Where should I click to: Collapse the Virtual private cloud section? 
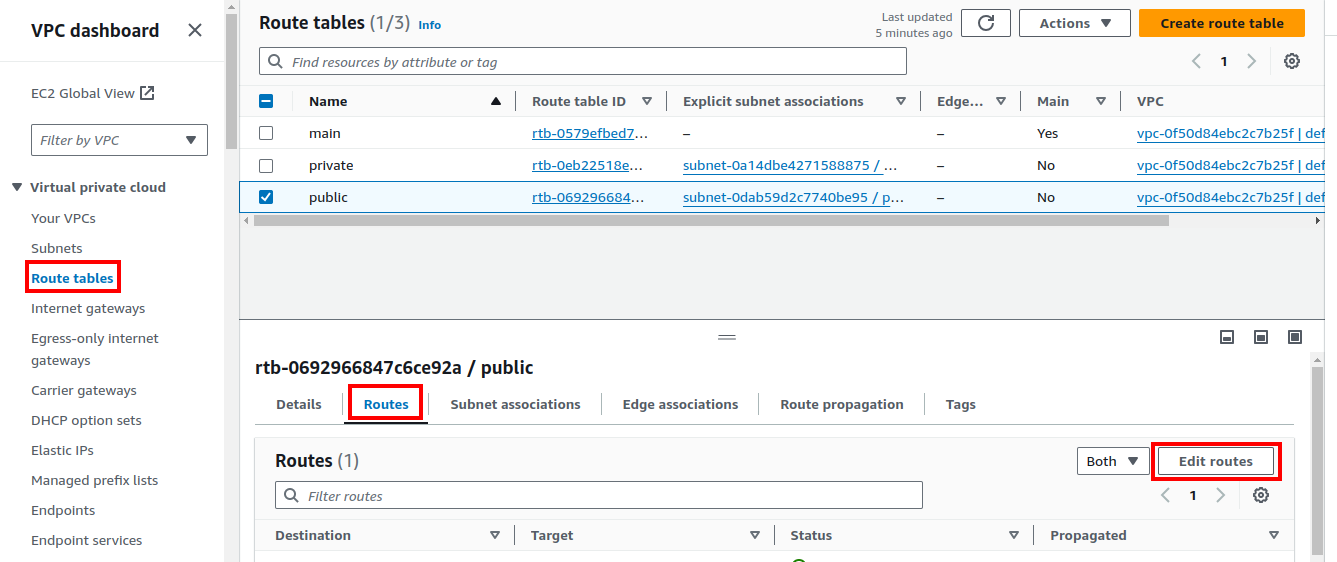click(x=17, y=187)
